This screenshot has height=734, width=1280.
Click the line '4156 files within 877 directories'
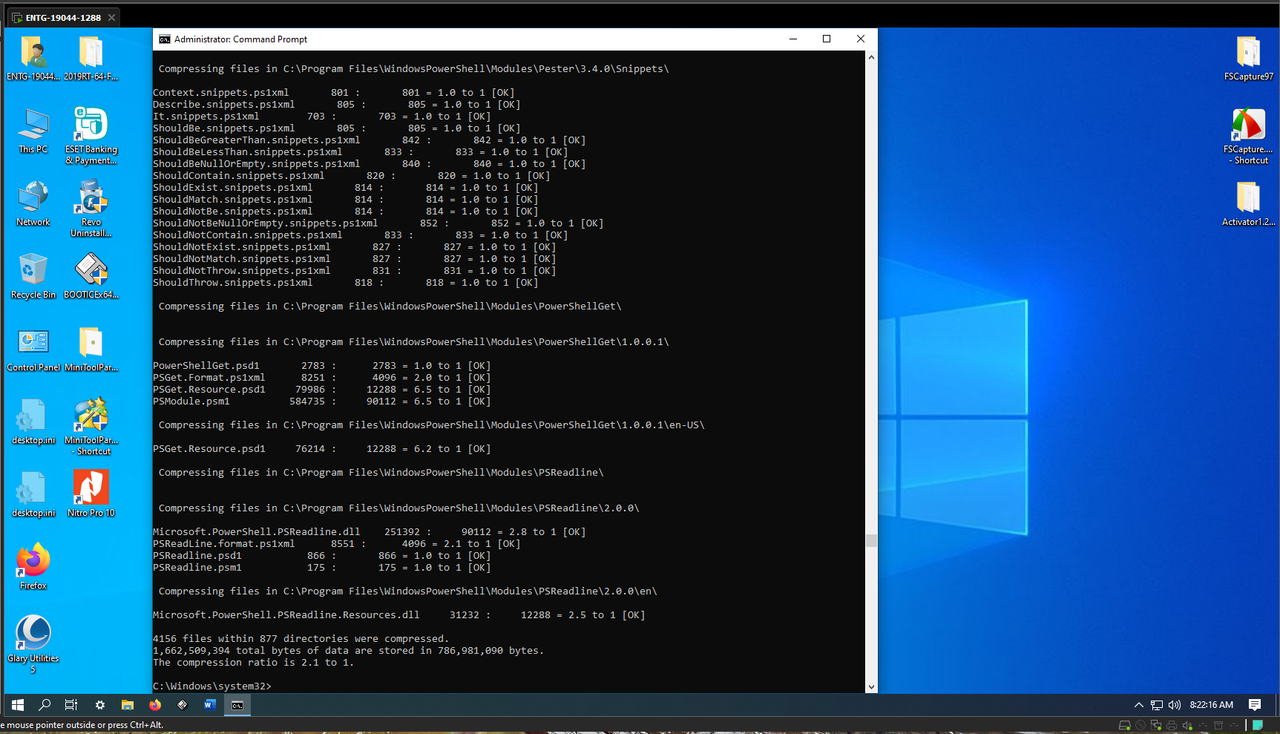point(301,638)
